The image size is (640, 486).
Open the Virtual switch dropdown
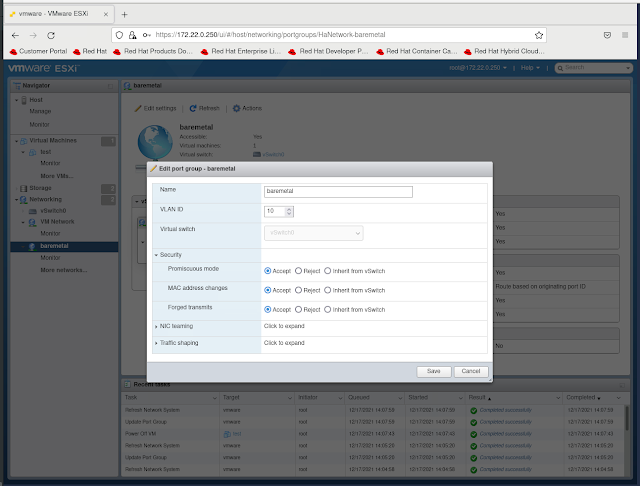point(313,233)
